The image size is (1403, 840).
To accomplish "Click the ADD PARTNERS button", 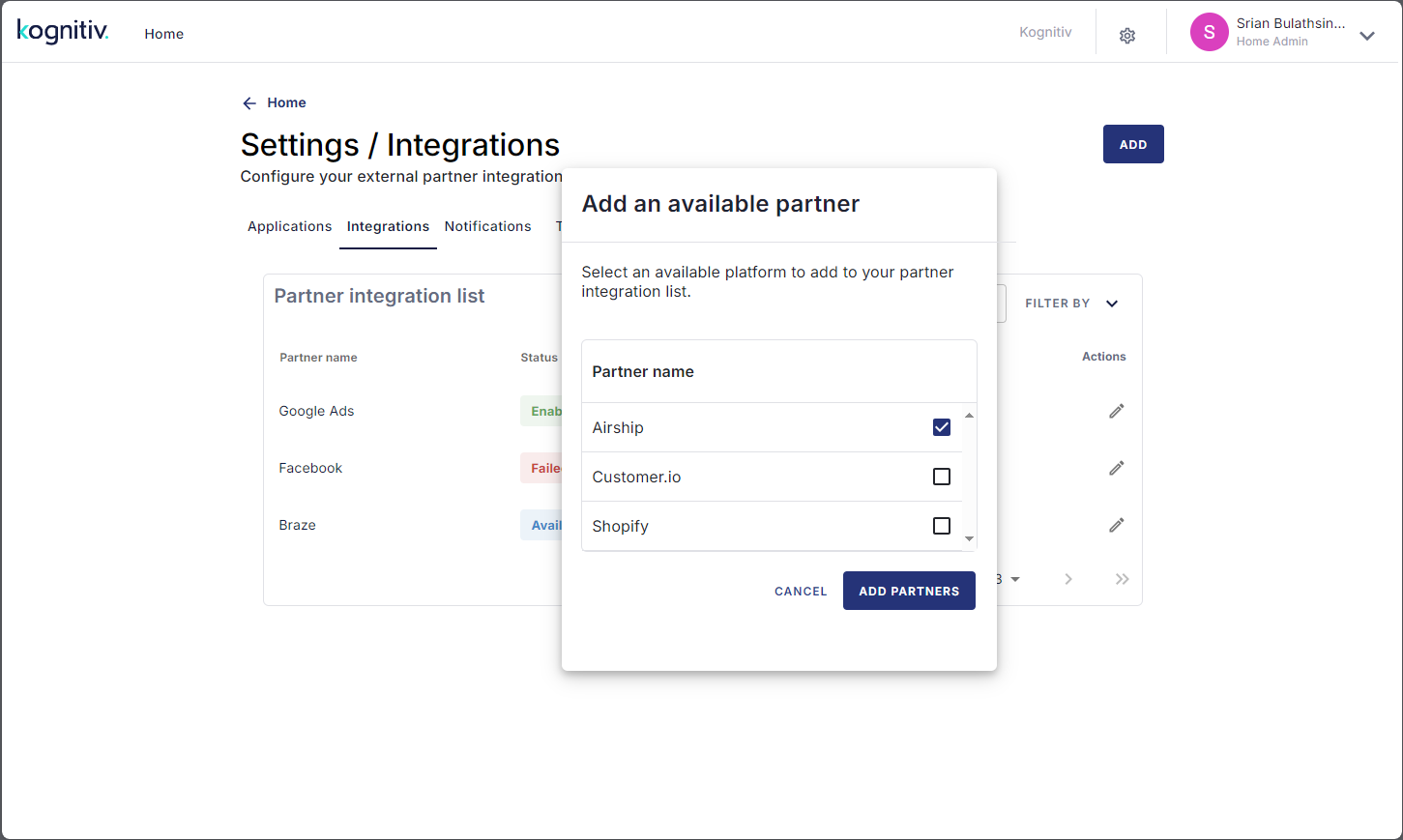I will click(909, 591).
